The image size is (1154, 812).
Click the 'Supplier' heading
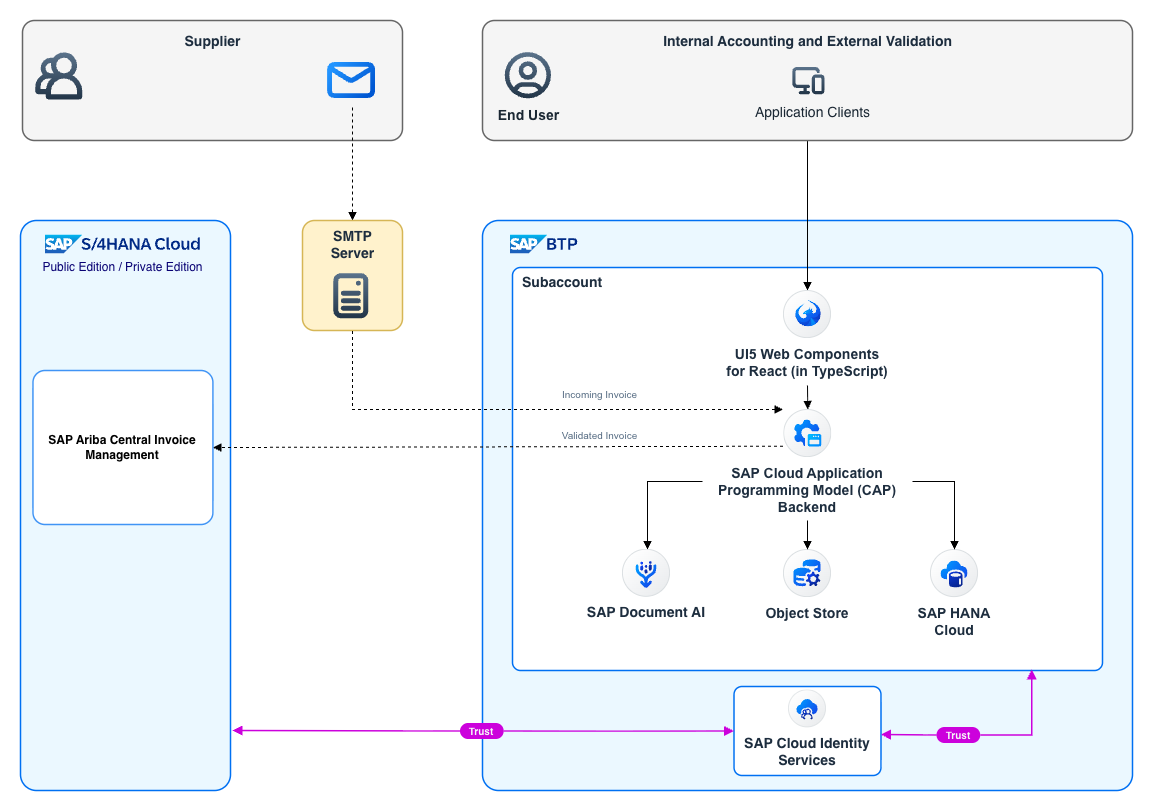tap(212, 41)
